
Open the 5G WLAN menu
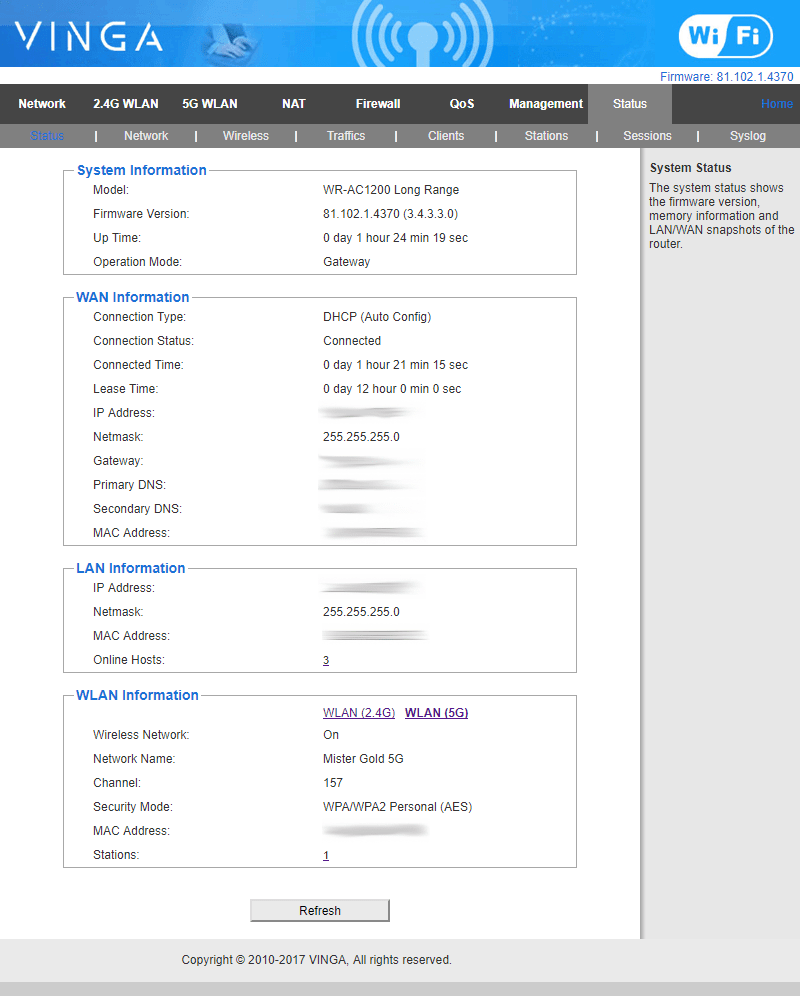pos(210,104)
